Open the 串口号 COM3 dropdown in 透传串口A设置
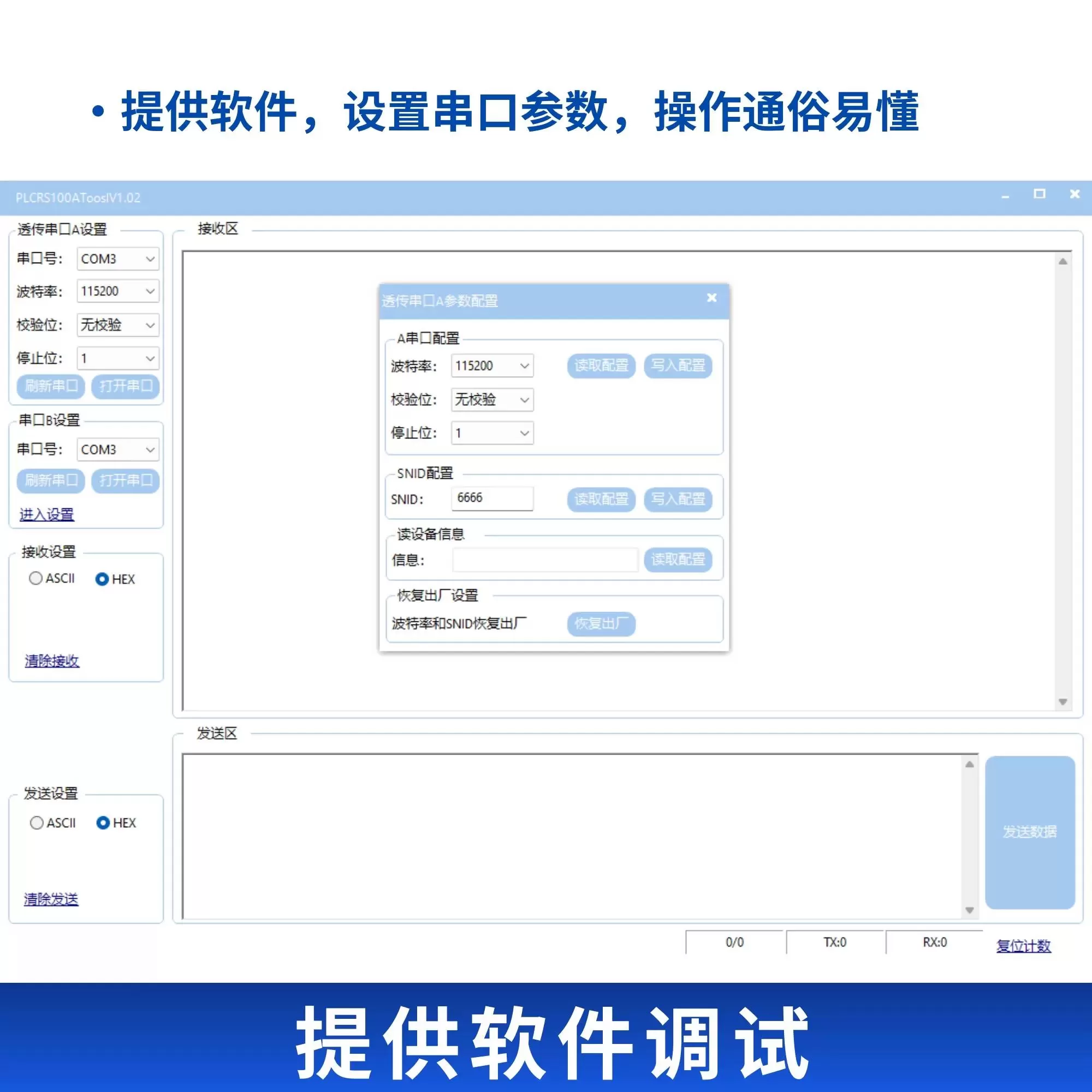Screen dimensions: 1092x1092 pos(117,259)
